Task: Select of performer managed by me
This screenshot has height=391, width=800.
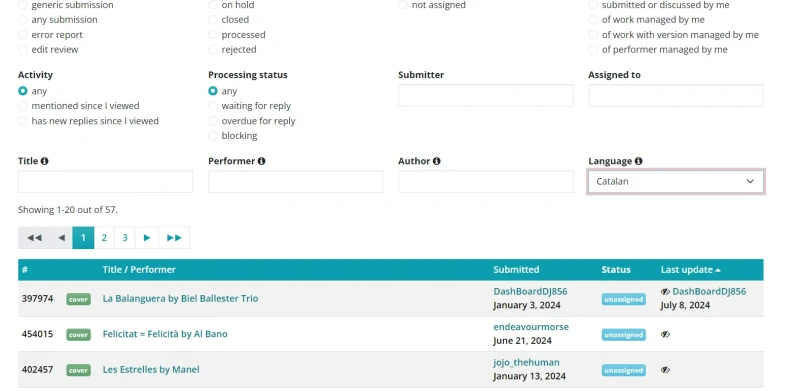Action: [593, 50]
